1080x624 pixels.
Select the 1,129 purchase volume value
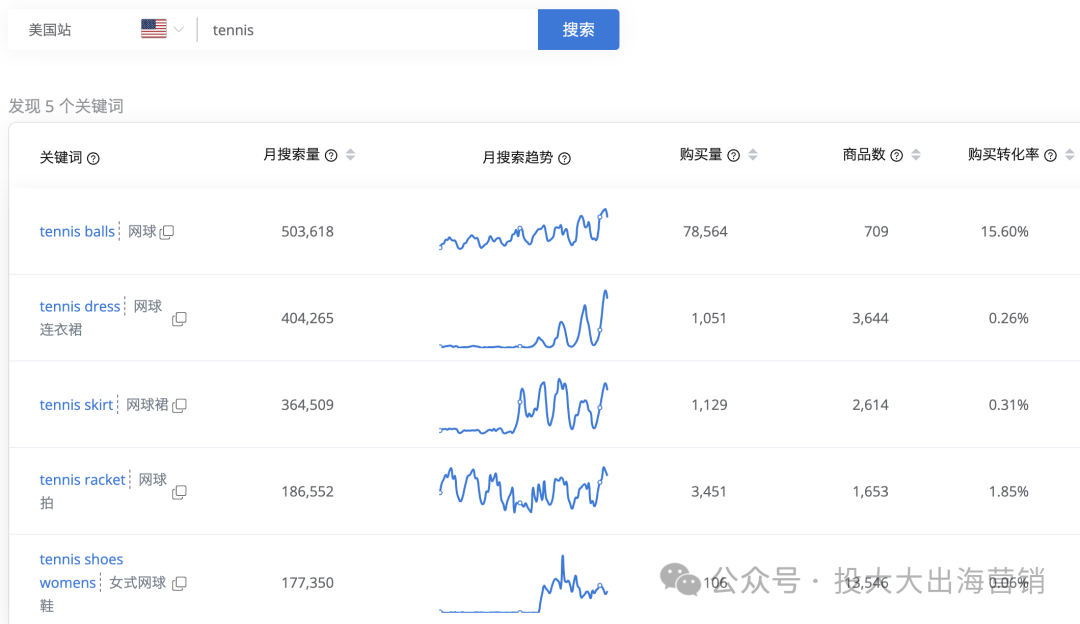(x=709, y=406)
